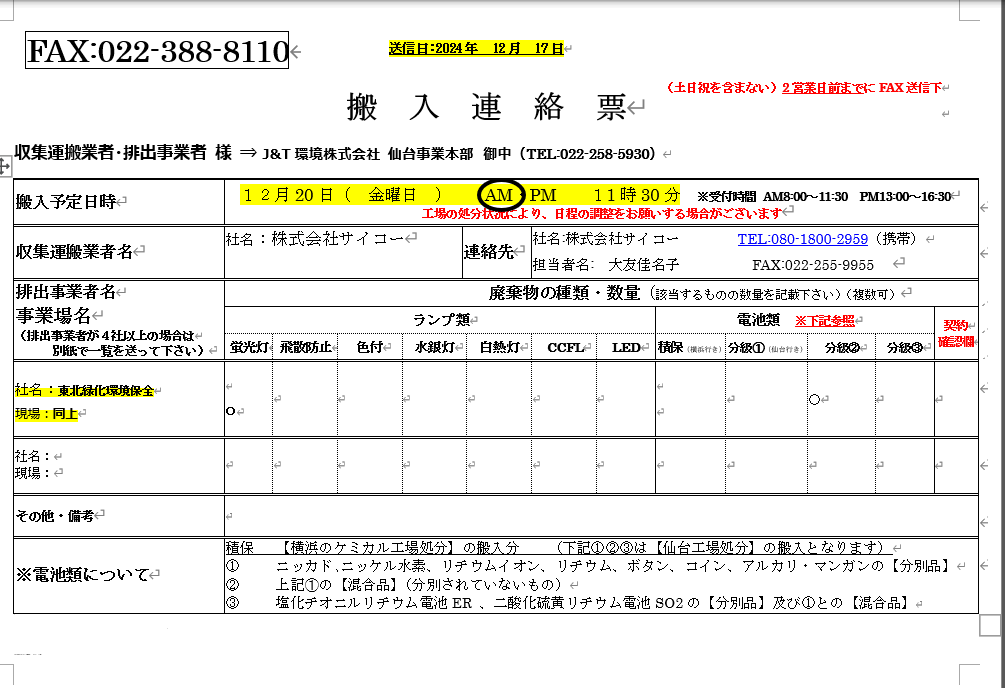Click the FAX:022-255-9955 contact number

[x=812, y=265]
